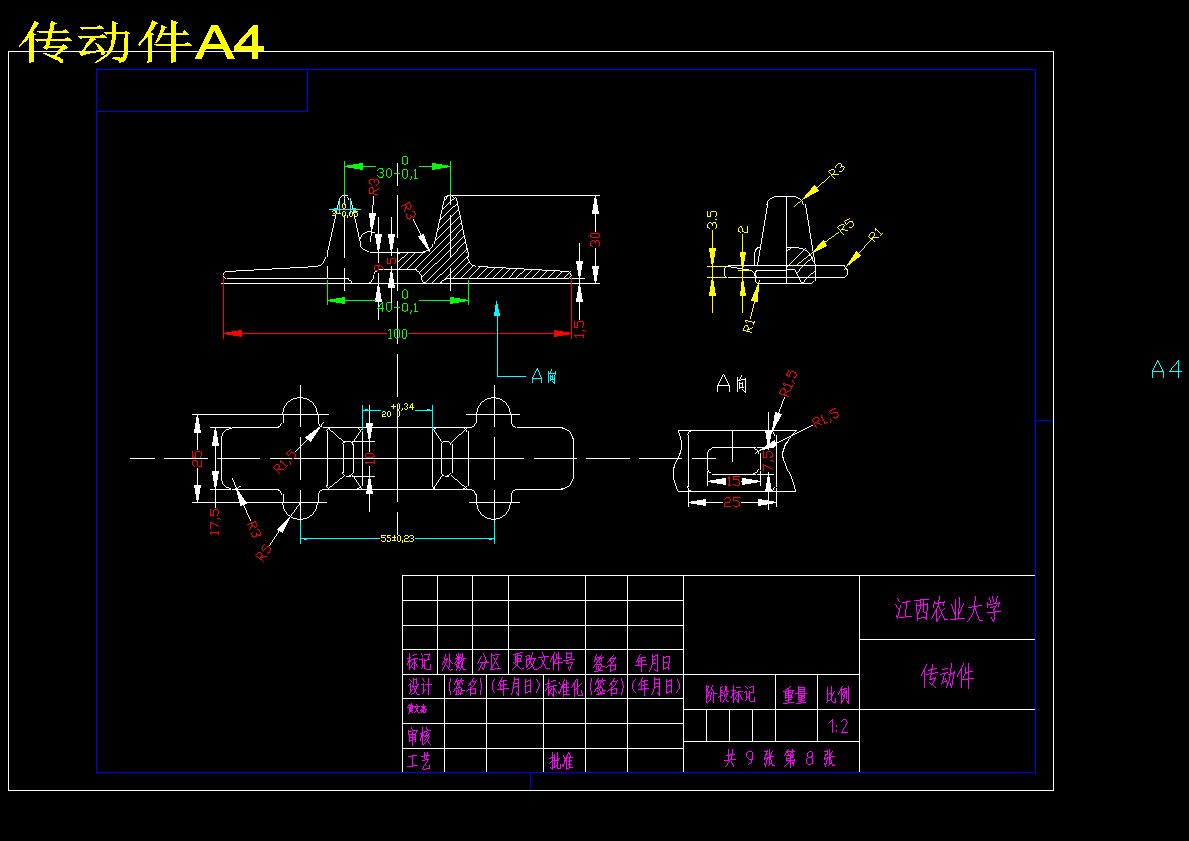Click the 分区 header cell
Image resolution: width=1189 pixels, height=841 pixels.
(x=489, y=663)
